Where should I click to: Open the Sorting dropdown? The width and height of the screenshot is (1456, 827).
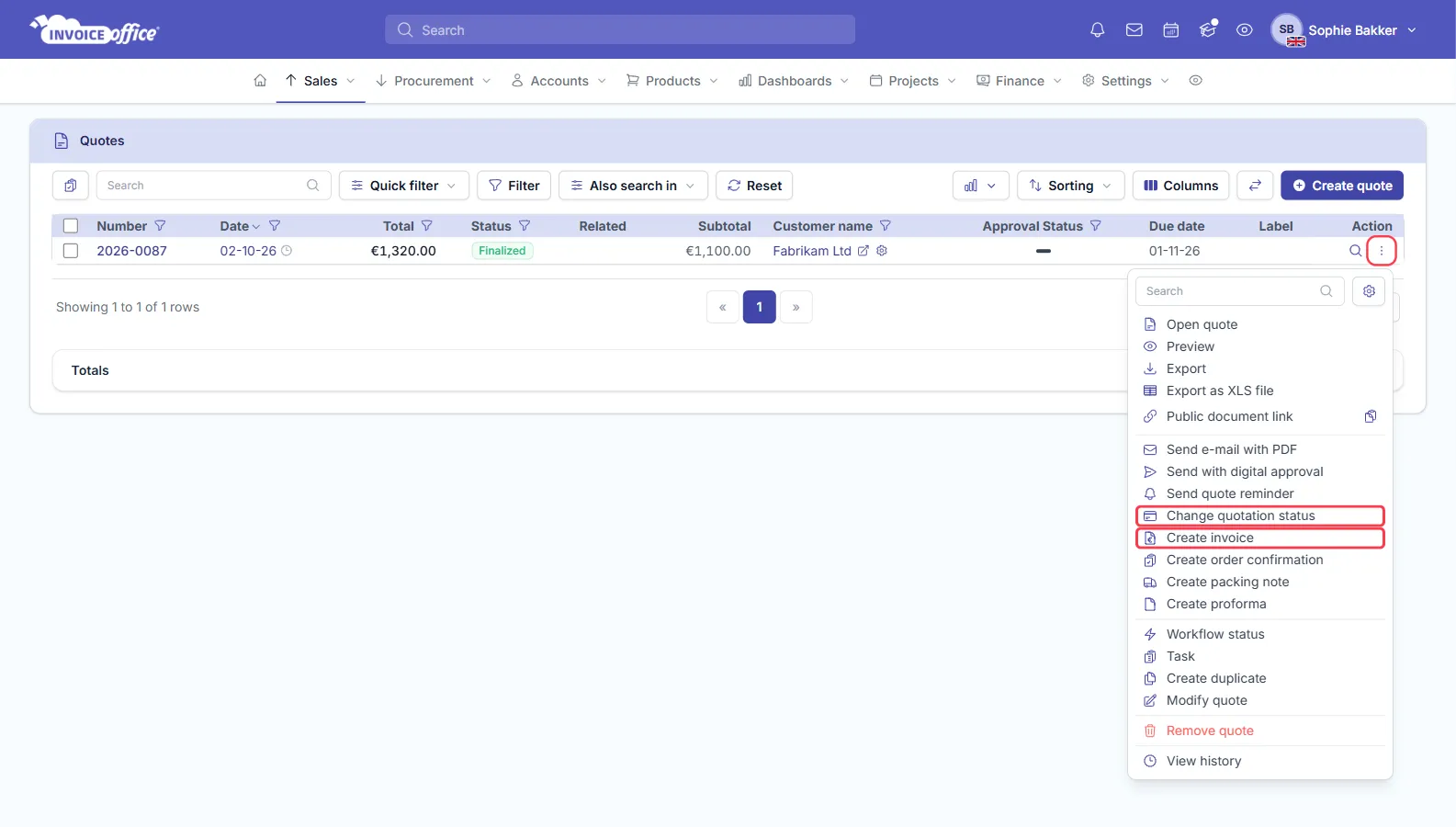pyautogui.click(x=1071, y=186)
